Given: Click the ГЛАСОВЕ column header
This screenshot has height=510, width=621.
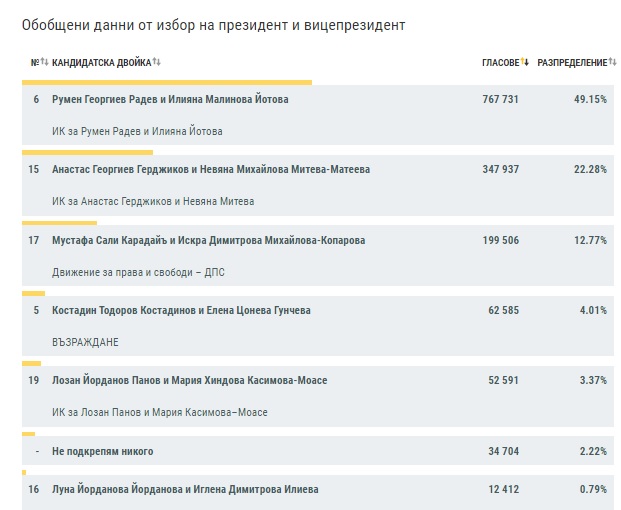Looking at the screenshot, I should (501, 63).
